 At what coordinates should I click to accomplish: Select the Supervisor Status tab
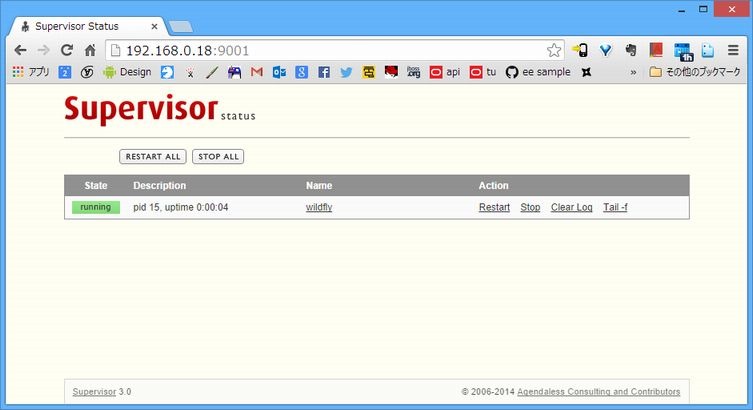(85, 25)
